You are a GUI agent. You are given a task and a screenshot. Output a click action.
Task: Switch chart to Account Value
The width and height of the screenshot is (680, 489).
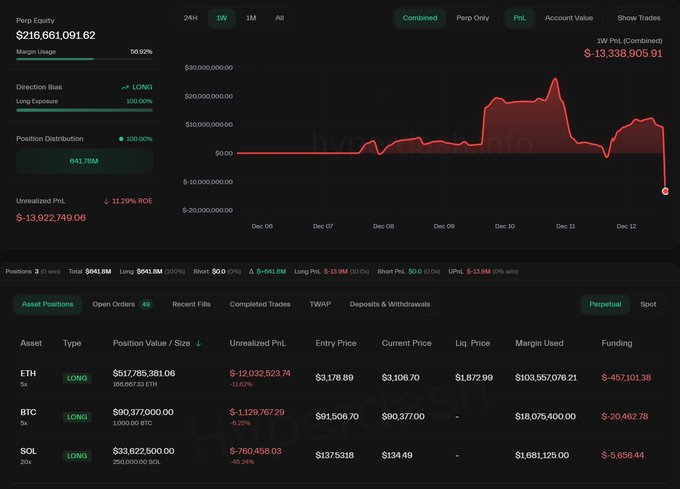pyautogui.click(x=568, y=18)
